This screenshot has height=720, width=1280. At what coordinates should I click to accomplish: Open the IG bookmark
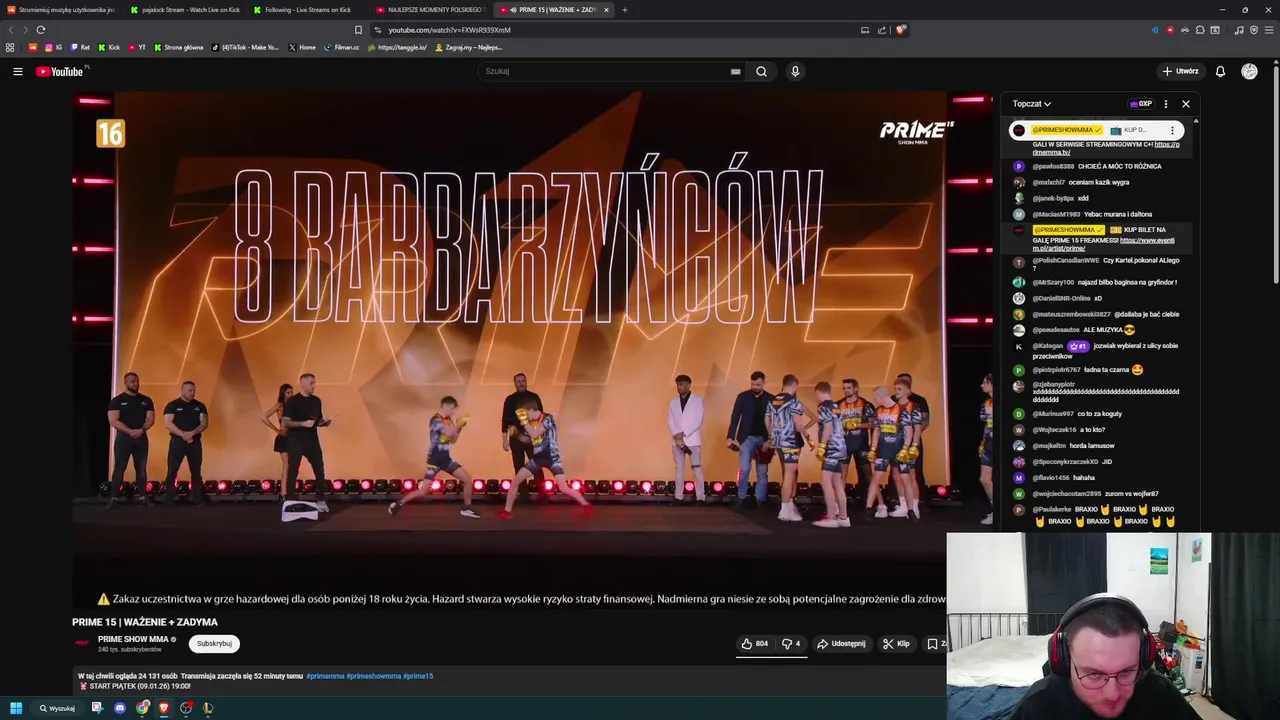pyautogui.click(x=53, y=47)
